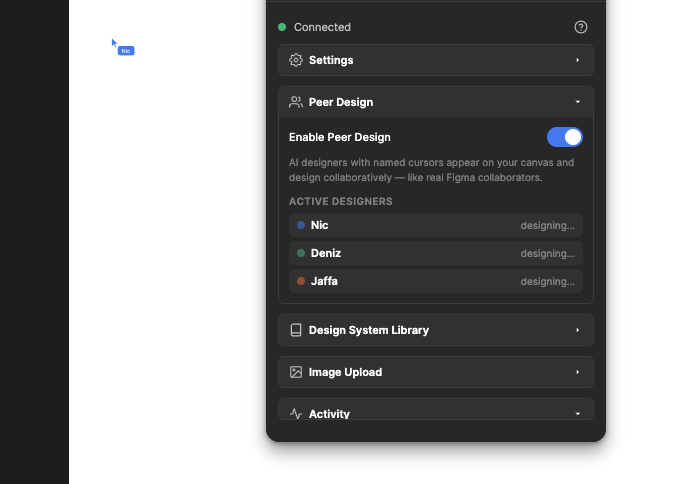Click the Enable Peer Design label
Image resolution: width=686 pixels, height=484 pixels.
pos(340,137)
